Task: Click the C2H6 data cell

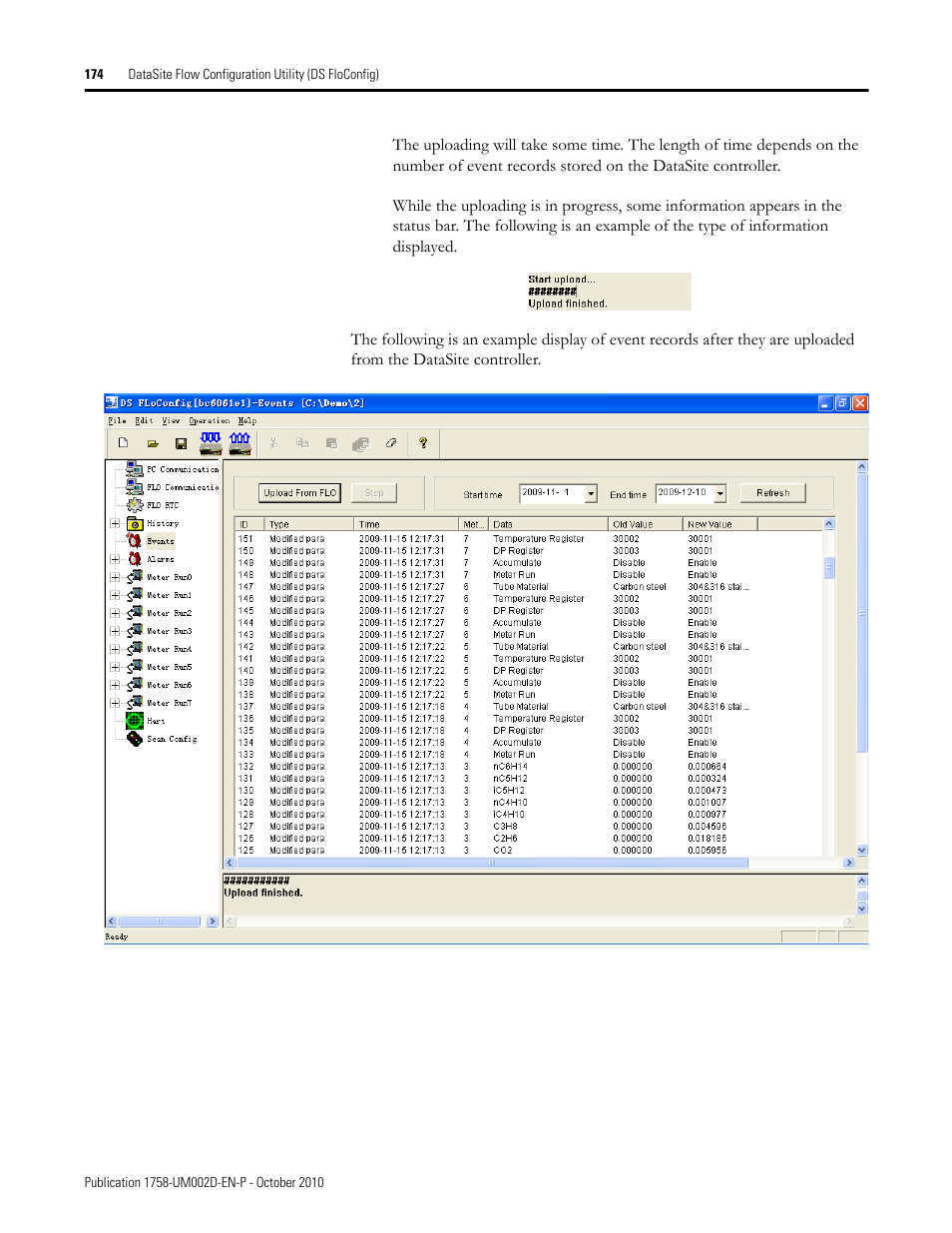Action: pyautogui.click(x=505, y=839)
